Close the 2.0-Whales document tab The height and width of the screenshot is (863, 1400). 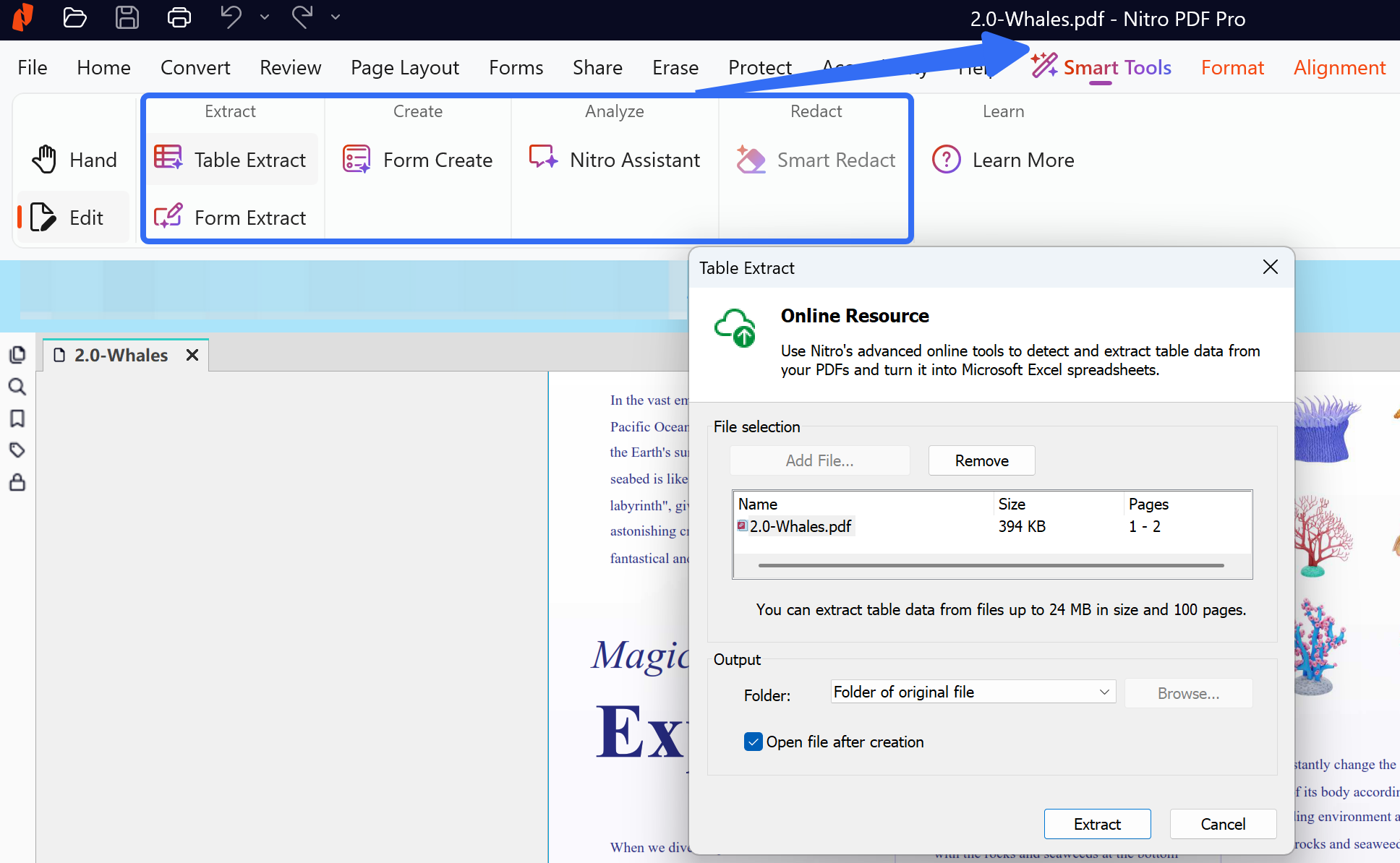[192, 355]
